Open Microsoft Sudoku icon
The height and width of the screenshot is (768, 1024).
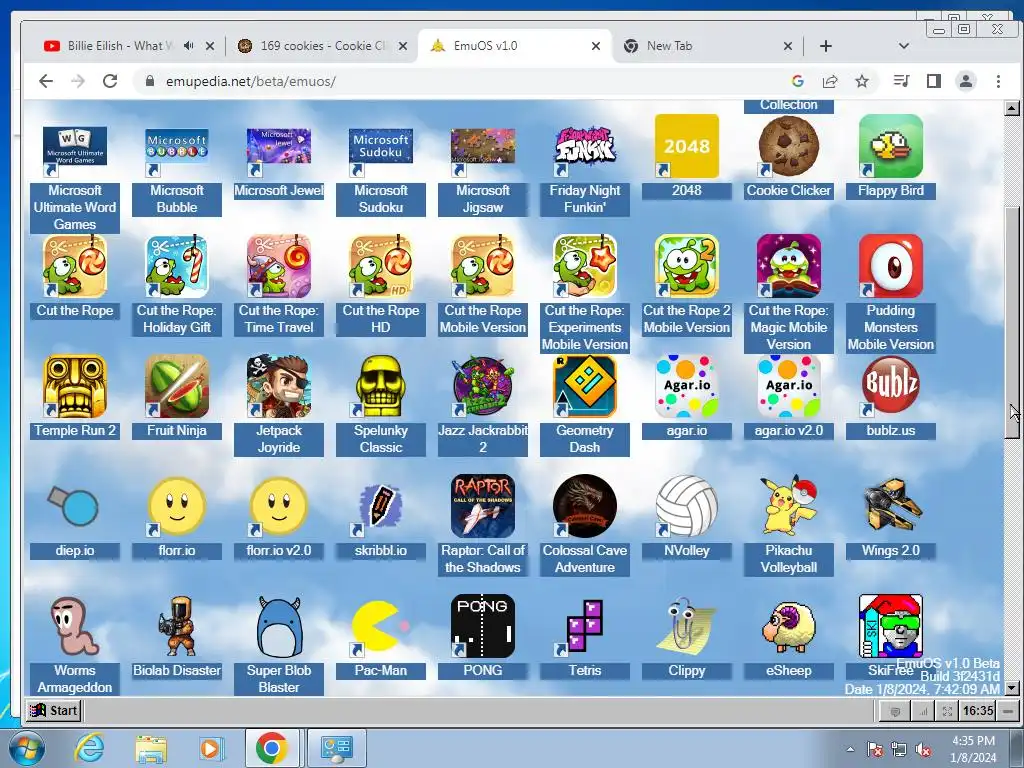tap(381, 146)
